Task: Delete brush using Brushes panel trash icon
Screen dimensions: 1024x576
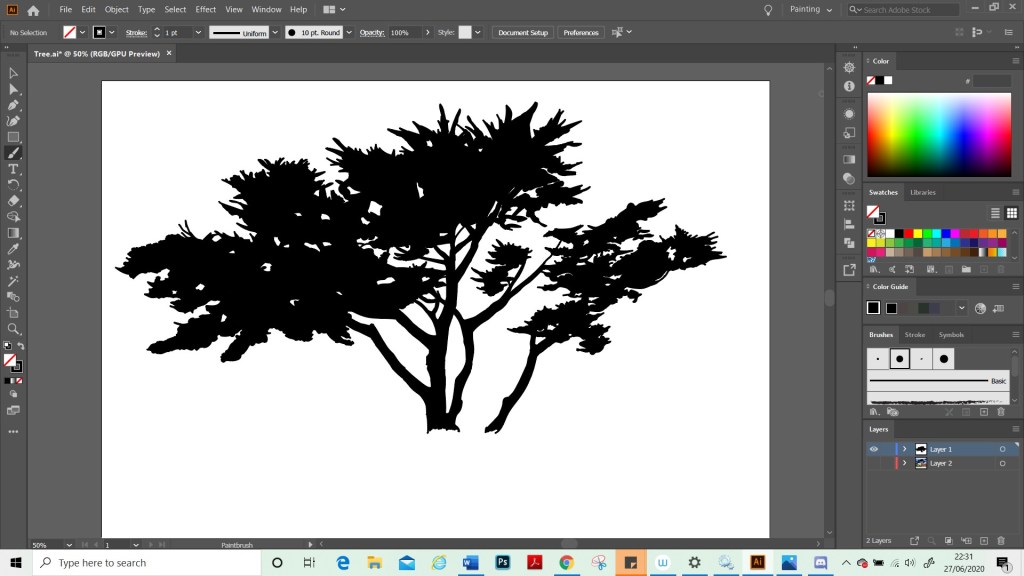Action: coord(1001,412)
